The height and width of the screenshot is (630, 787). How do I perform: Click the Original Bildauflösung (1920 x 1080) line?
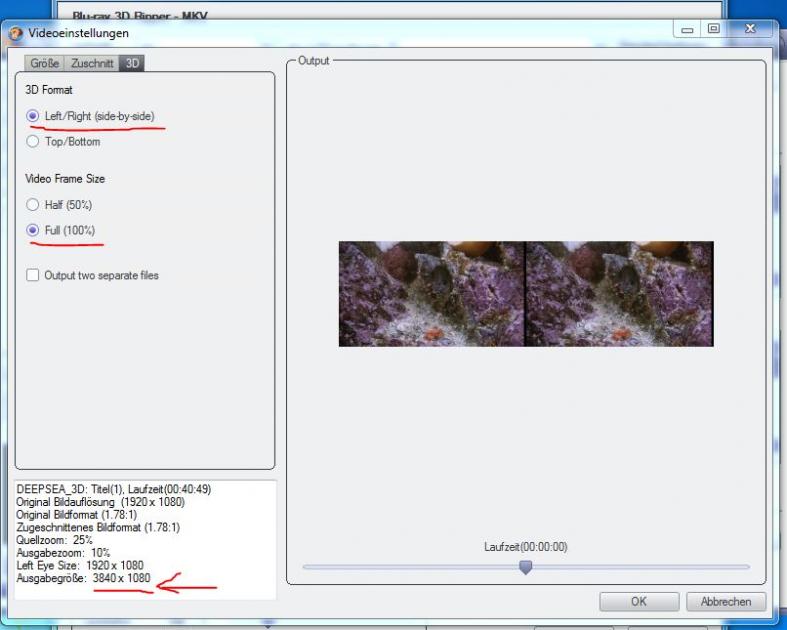click(100, 501)
